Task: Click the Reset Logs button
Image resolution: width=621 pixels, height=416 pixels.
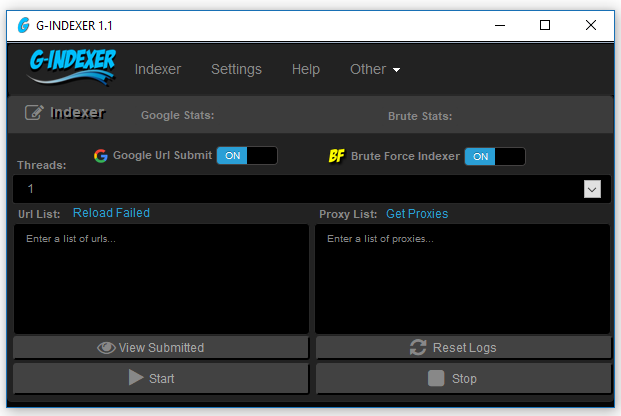Action: pyautogui.click(x=463, y=347)
